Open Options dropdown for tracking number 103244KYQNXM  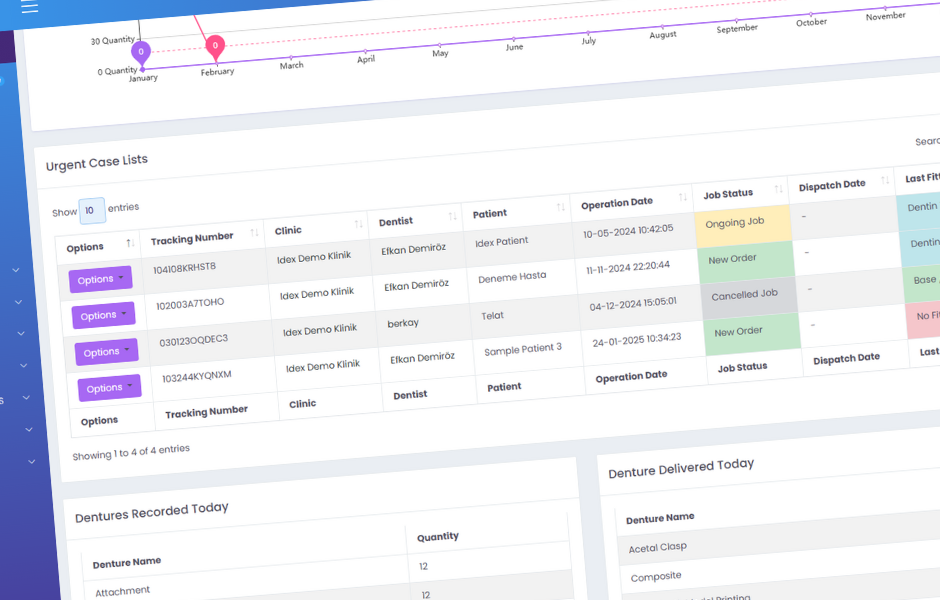click(x=109, y=388)
